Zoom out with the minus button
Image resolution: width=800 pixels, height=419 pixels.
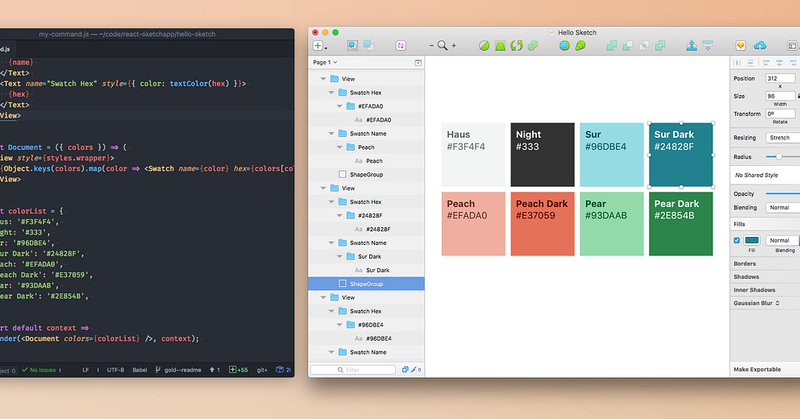click(x=431, y=46)
